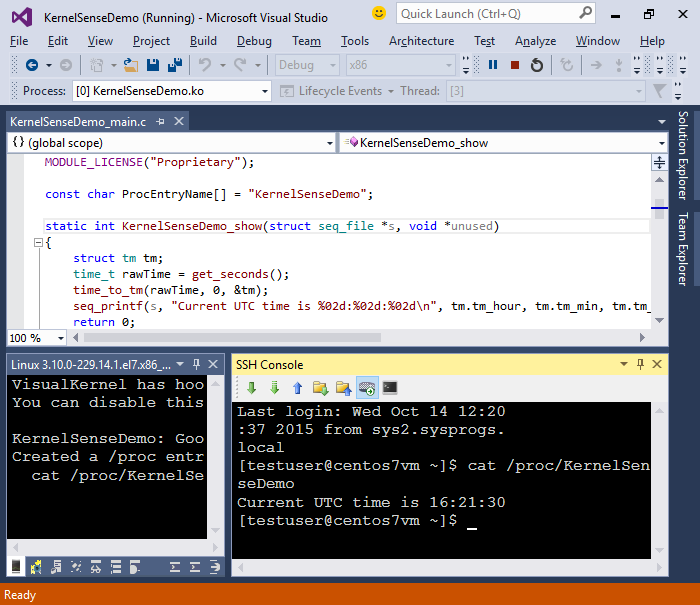Pin the Linux kernel output panel
700x605 pixels.
pos(196,364)
